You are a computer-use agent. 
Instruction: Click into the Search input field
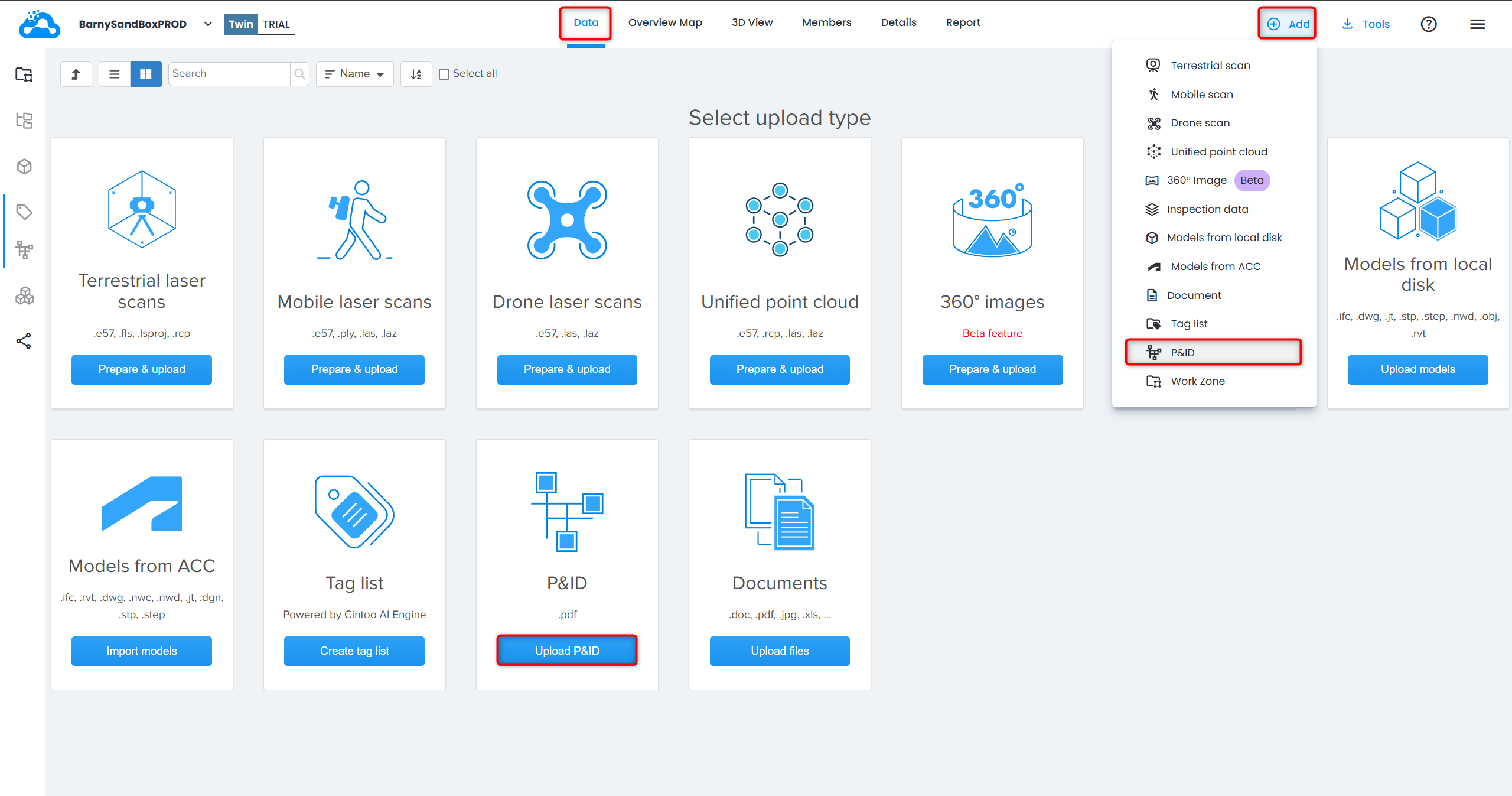point(229,74)
